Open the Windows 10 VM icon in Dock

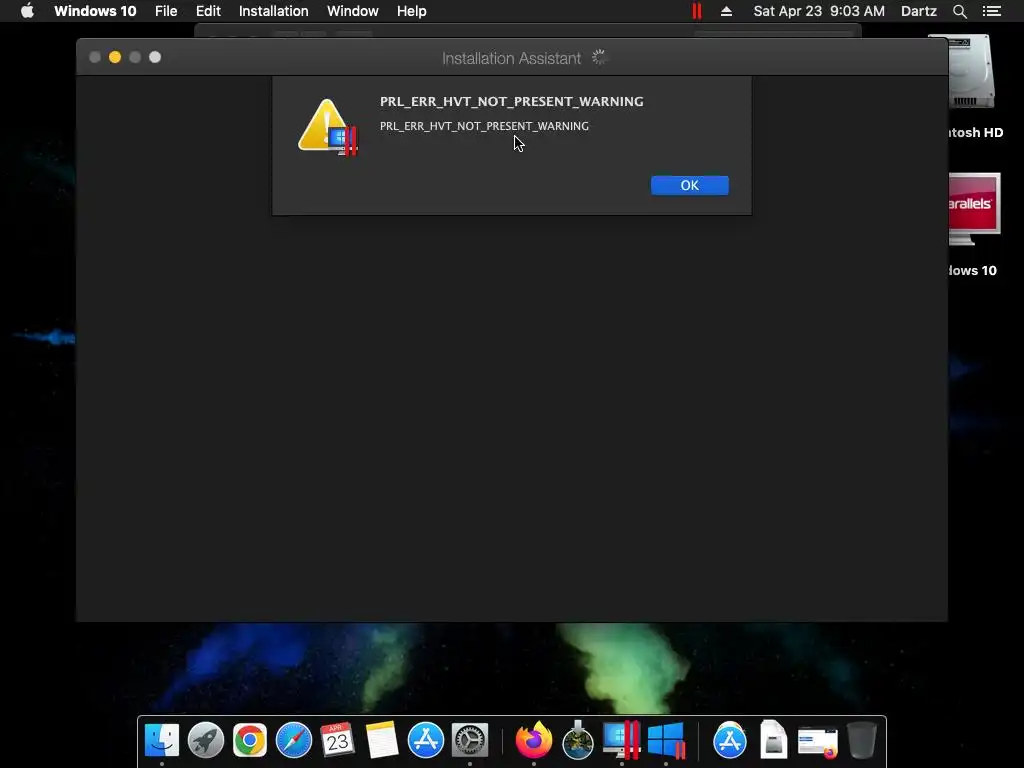[x=666, y=741]
